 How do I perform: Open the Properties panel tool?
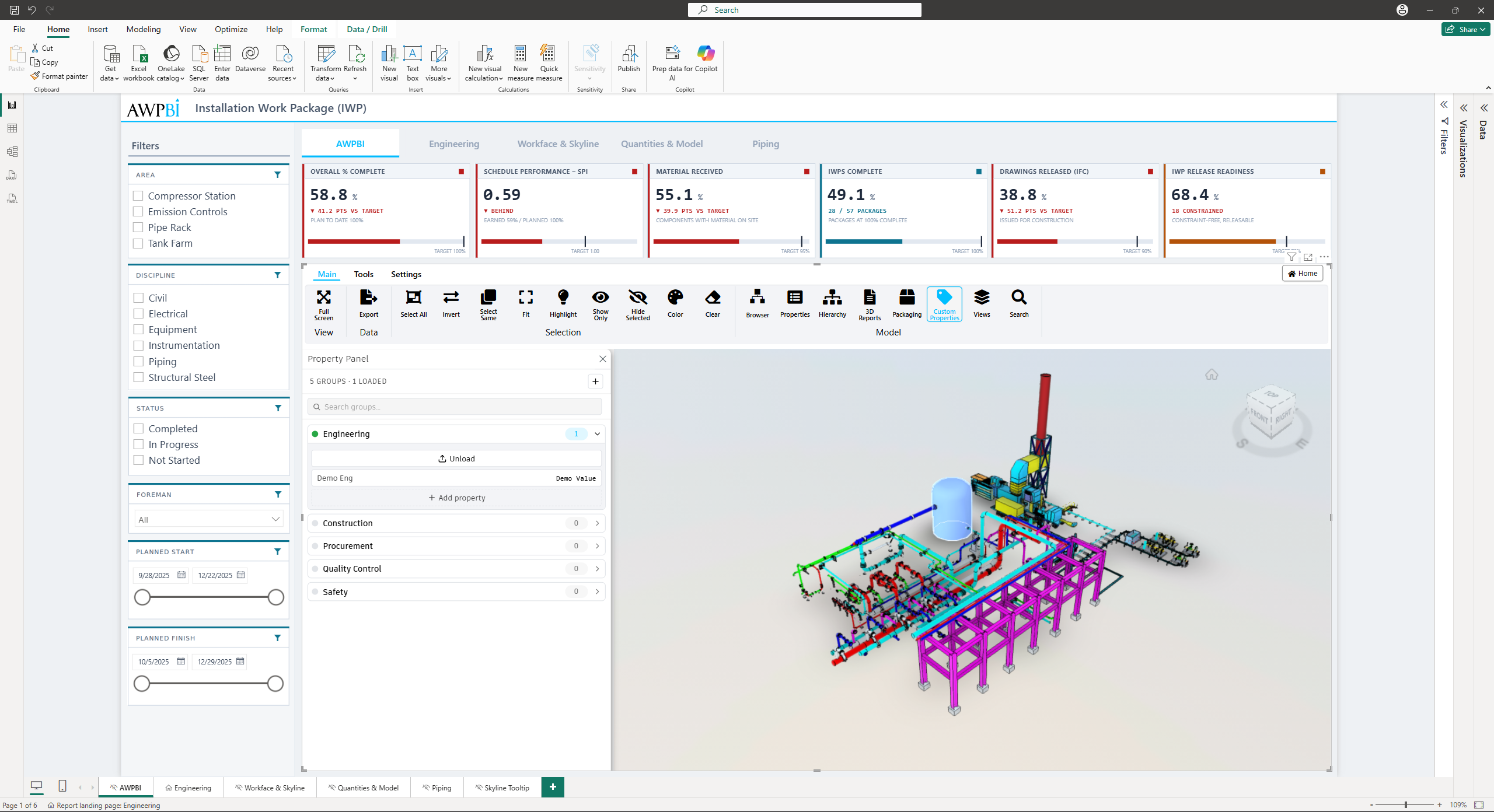click(x=794, y=304)
